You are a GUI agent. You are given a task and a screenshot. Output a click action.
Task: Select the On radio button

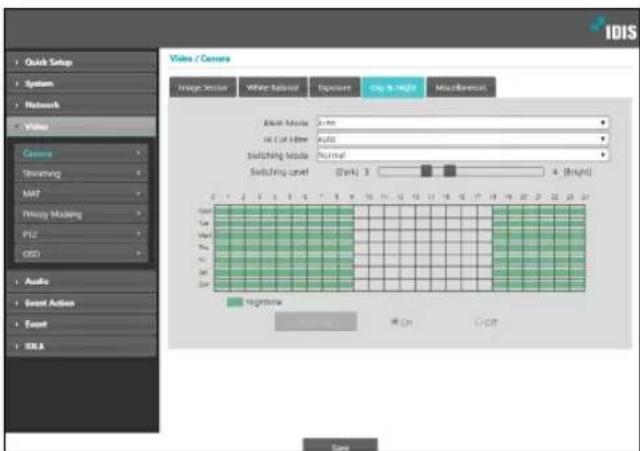pos(395,322)
